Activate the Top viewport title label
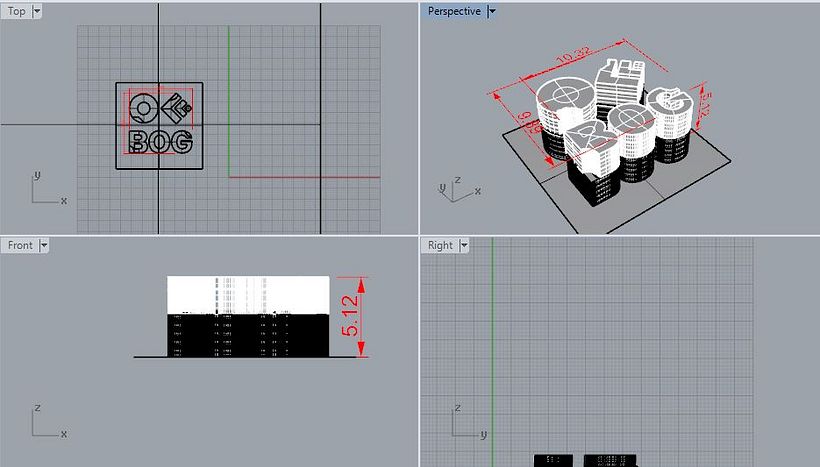The height and width of the screenshot is (467, 820). (17, 11)
